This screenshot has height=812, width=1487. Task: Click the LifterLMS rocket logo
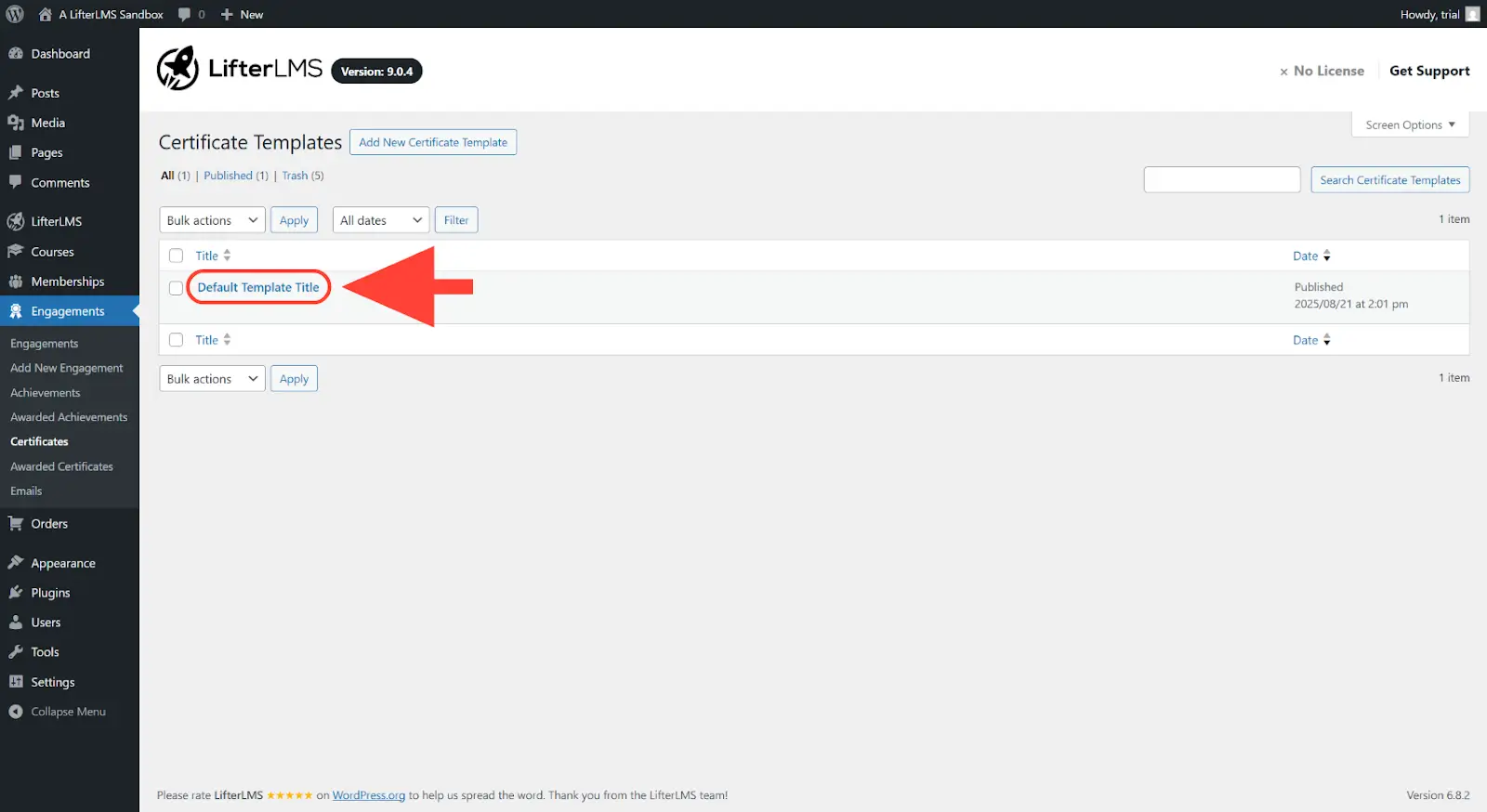178,69
